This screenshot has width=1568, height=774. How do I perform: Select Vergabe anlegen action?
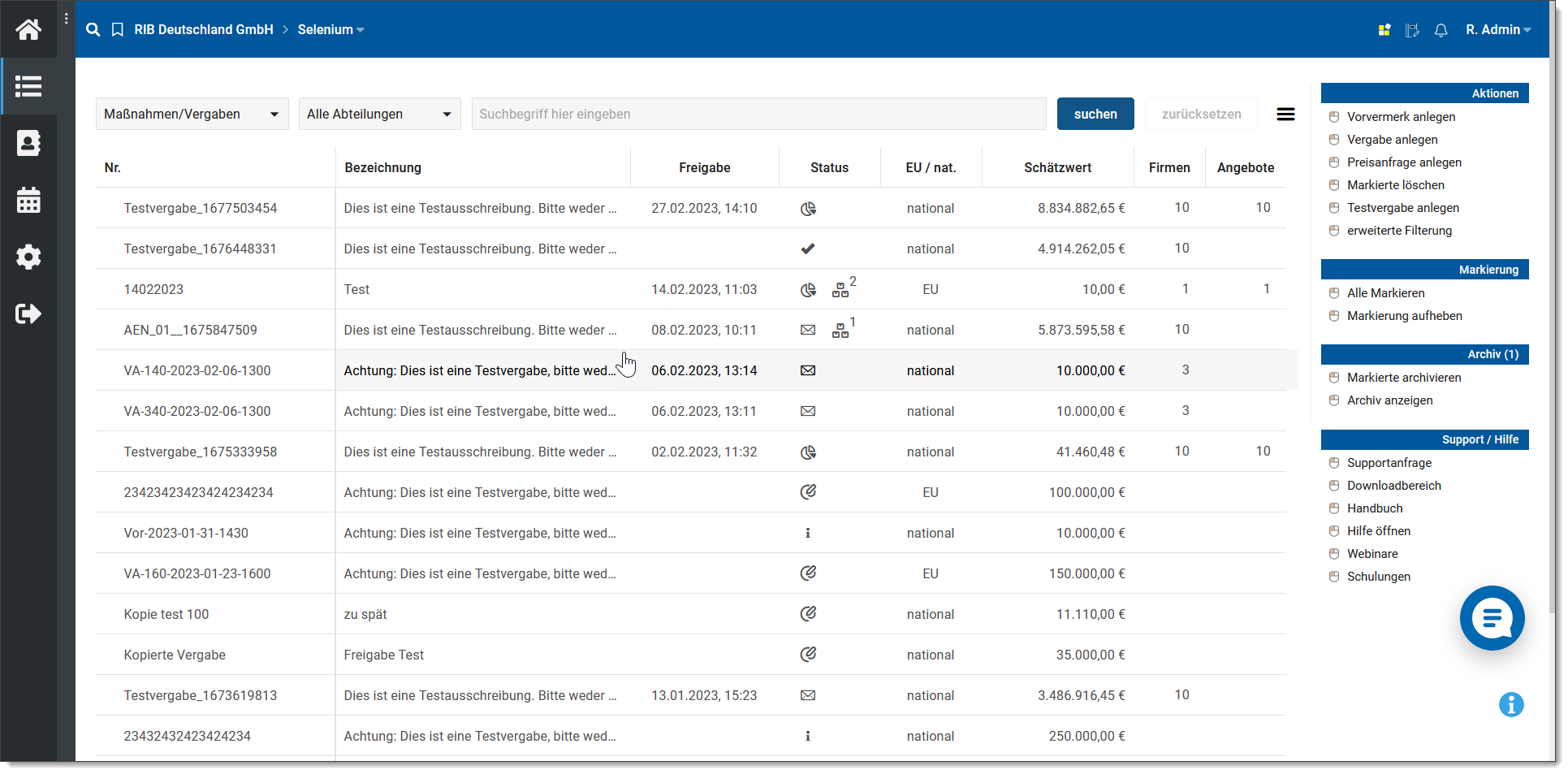pos(1392,140)
